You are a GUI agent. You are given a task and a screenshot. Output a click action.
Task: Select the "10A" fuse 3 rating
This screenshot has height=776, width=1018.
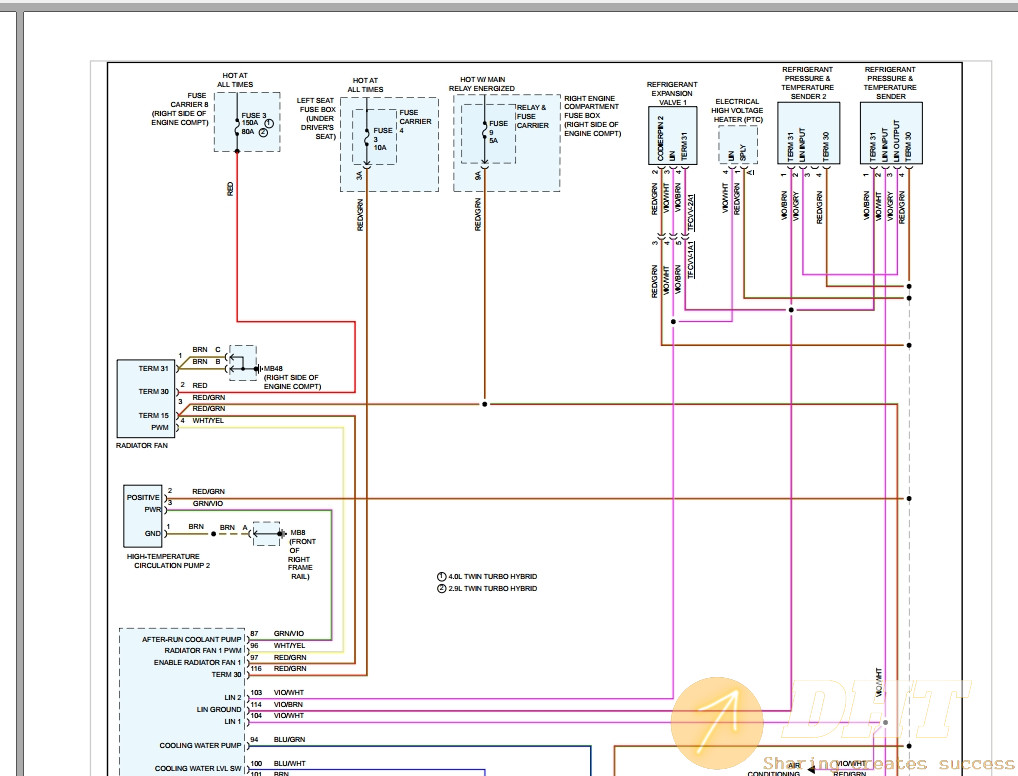380,147
